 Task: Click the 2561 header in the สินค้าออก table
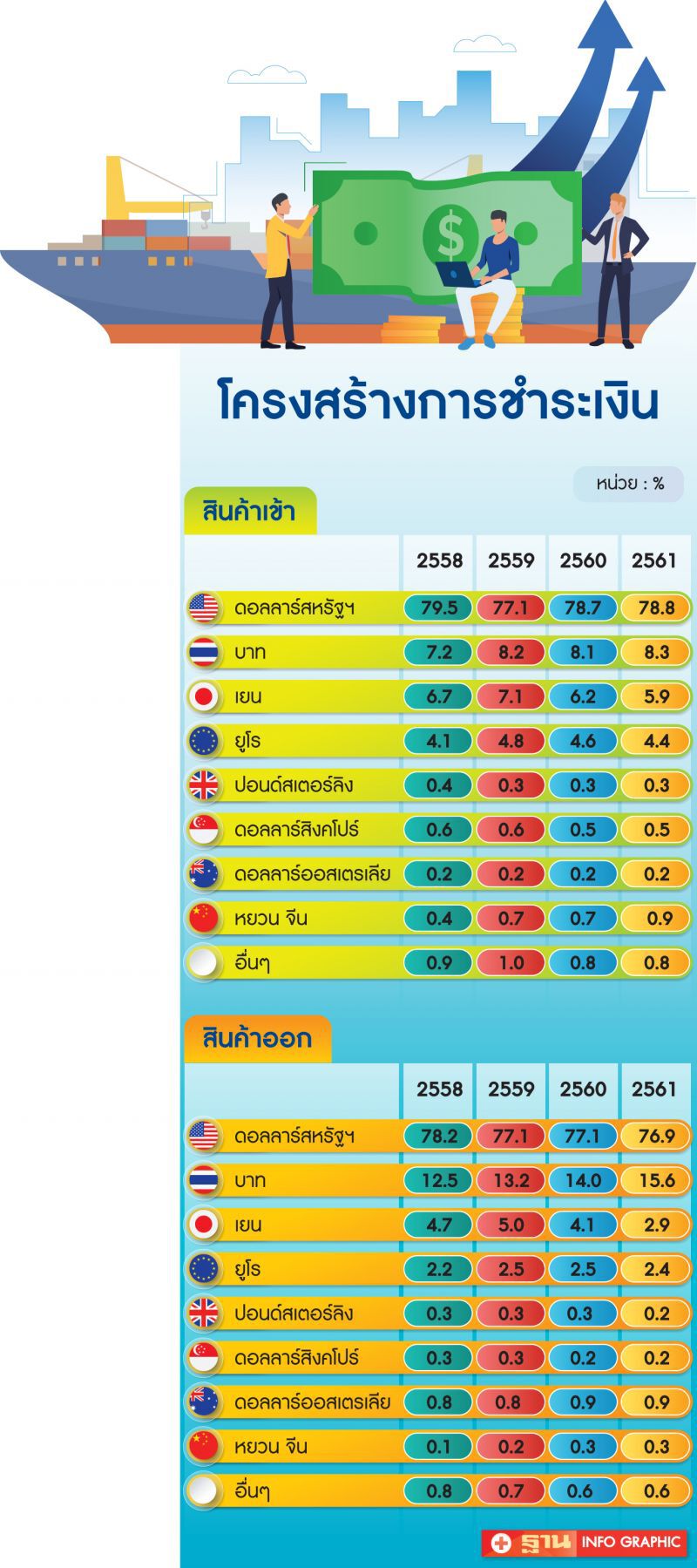pyautogui.click(x=654, y=1089)
